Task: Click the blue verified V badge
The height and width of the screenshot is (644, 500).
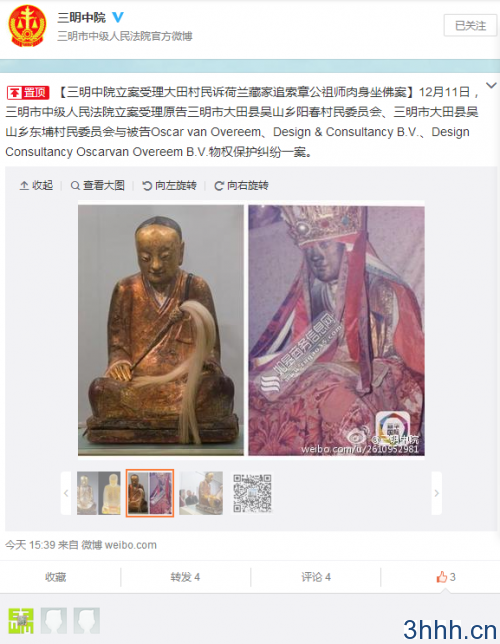Action: pos(118,17)
